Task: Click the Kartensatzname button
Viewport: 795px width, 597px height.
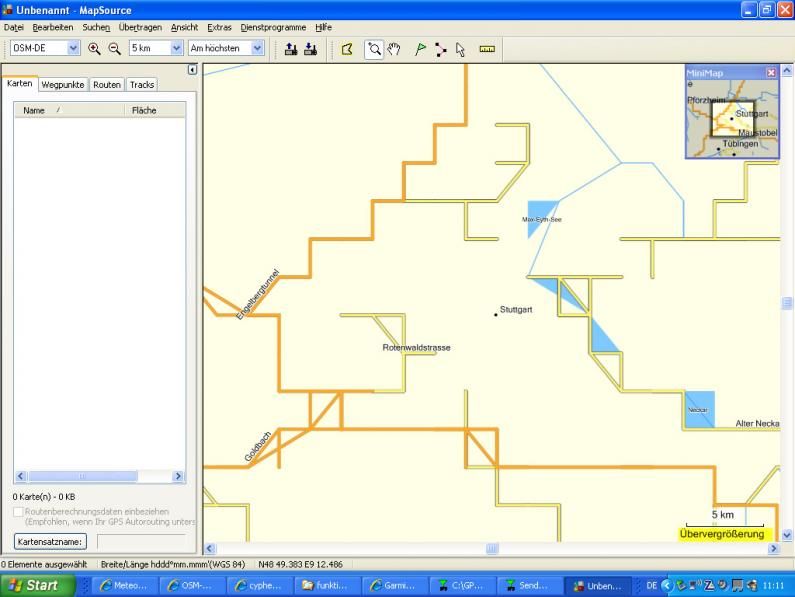Action: (50, 542)
